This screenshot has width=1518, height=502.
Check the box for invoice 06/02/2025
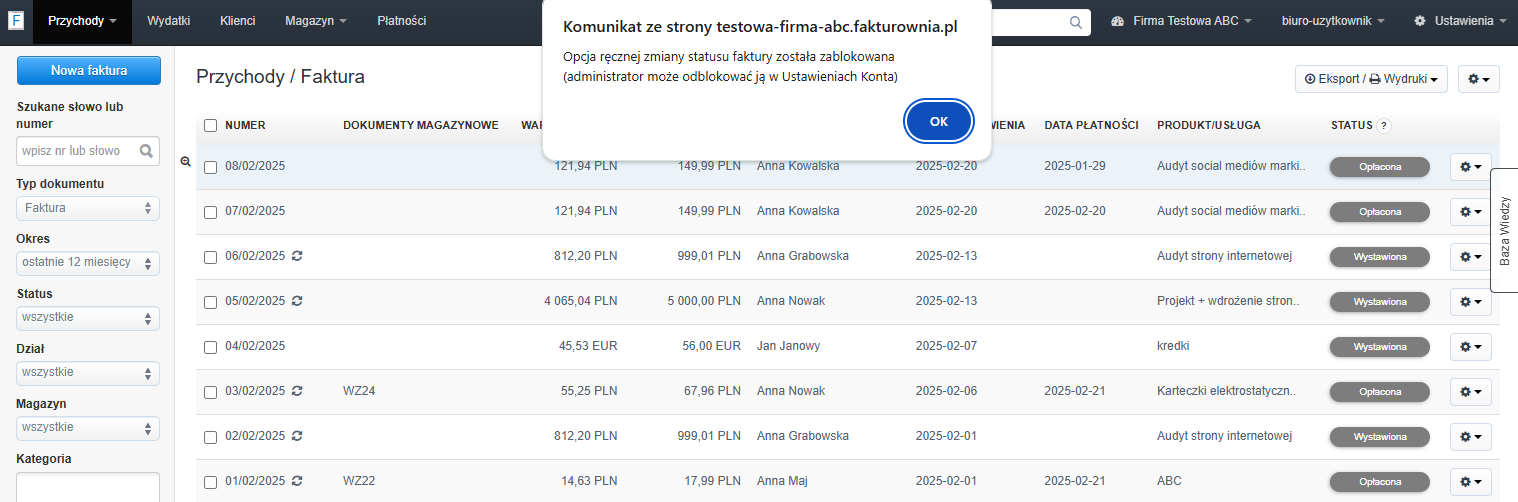click(210, 257)
